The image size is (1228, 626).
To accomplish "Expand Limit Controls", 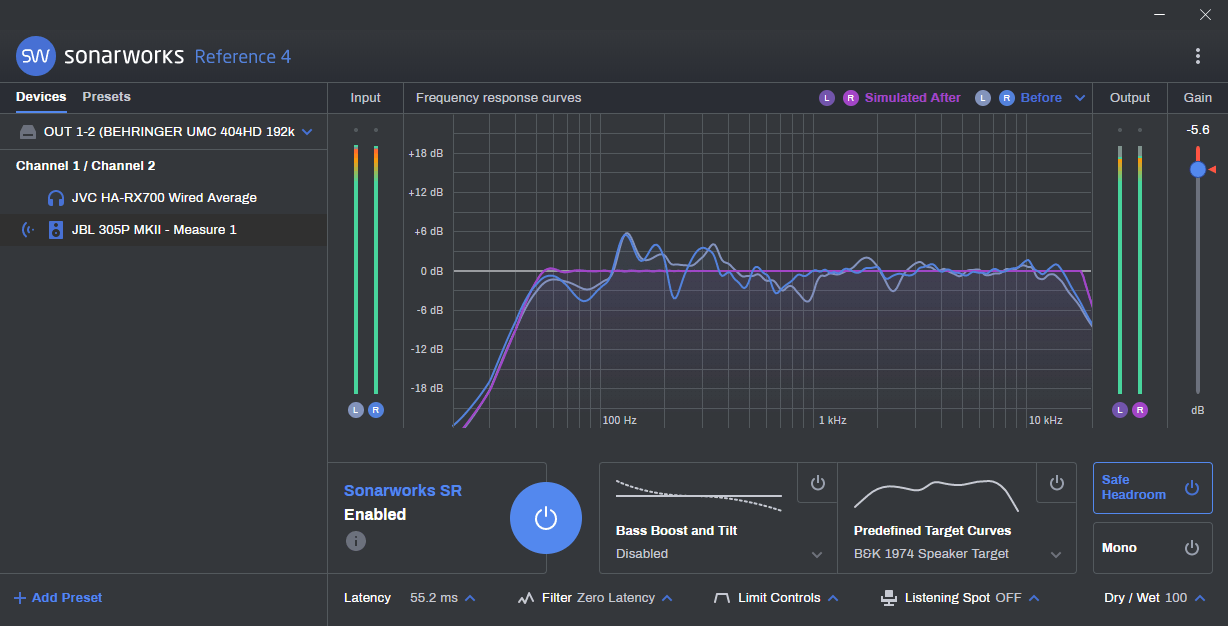I will (x=832, y=598).
